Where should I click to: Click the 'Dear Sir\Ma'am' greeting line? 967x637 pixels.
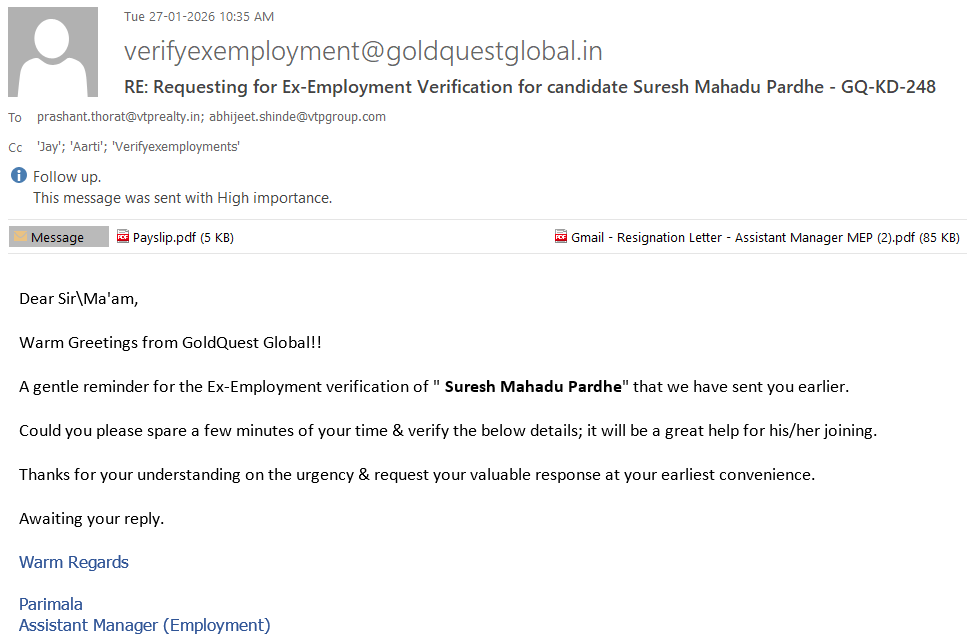point(78,299)
